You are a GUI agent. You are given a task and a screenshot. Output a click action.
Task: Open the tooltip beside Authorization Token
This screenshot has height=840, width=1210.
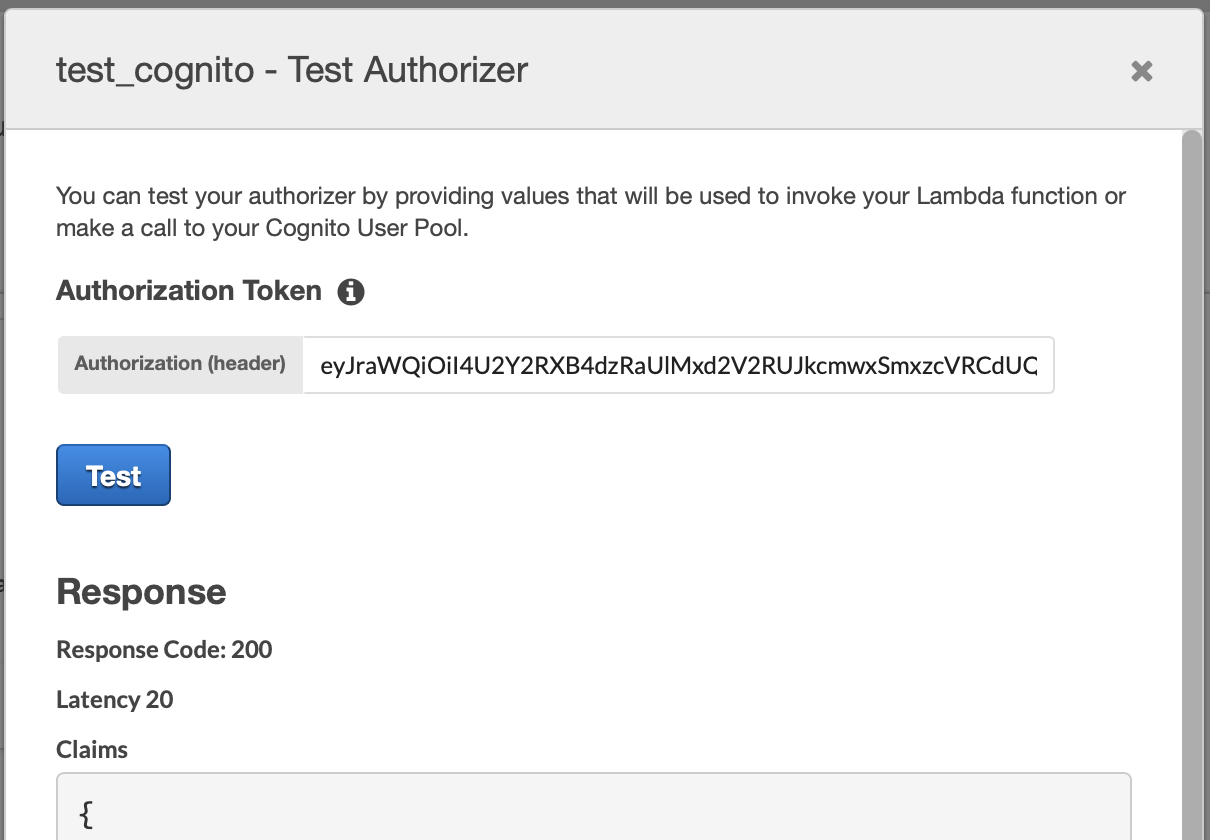352,291
